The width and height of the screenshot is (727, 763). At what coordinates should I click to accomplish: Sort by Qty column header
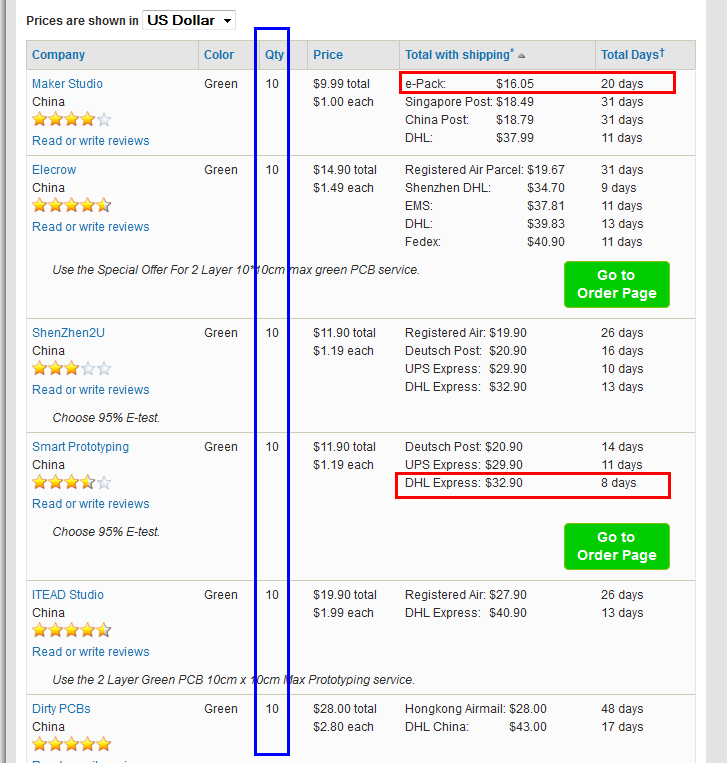pos(274,54)
